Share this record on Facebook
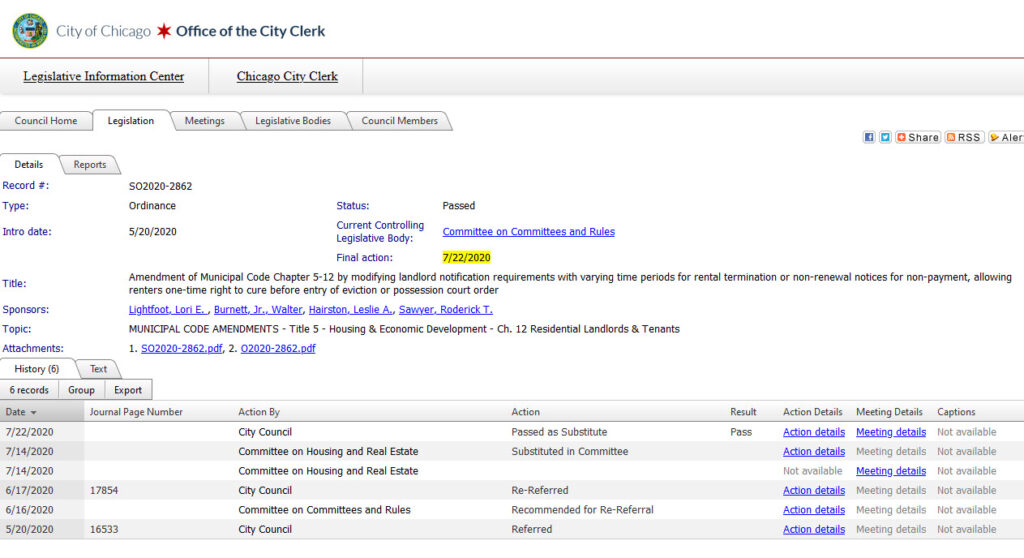 [869, 137]
